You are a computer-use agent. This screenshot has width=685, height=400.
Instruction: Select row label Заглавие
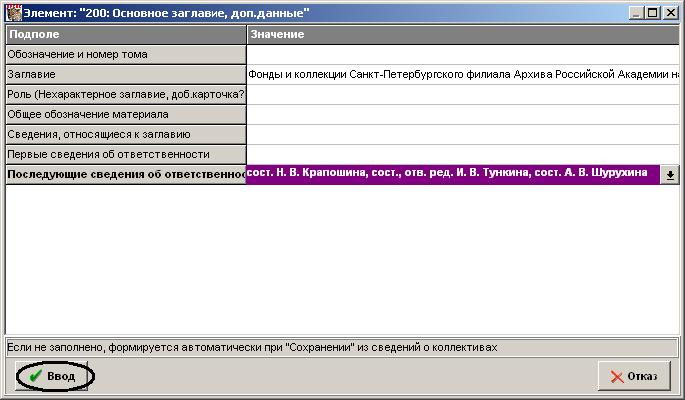point(126,75)
